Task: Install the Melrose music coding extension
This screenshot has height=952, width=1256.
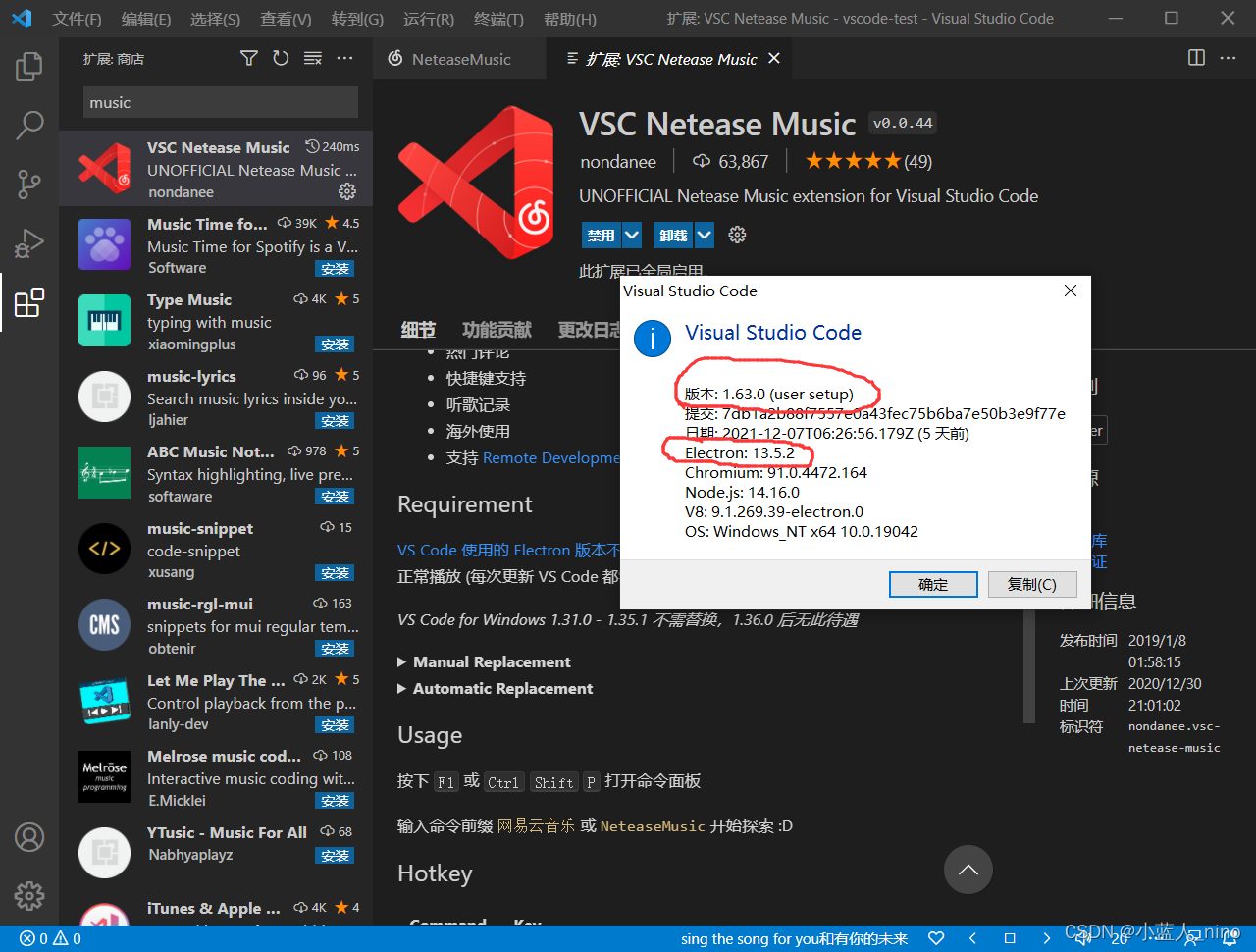Action: coord(335,801)
